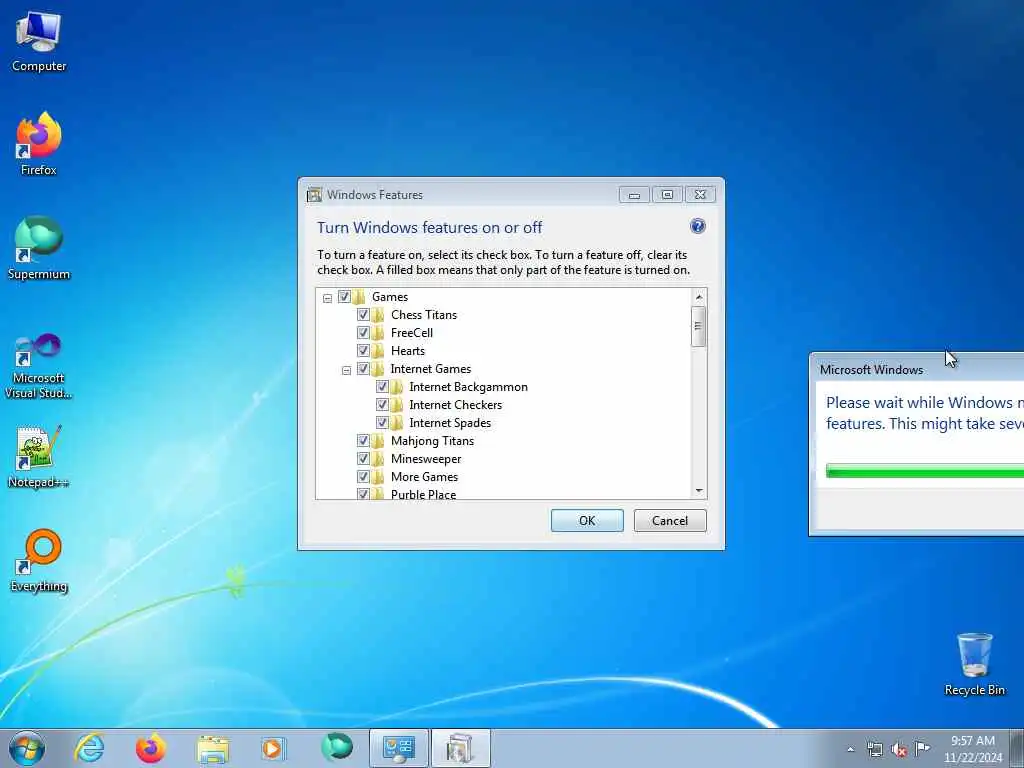Confirm changes with the OK button

pos(587,520)
